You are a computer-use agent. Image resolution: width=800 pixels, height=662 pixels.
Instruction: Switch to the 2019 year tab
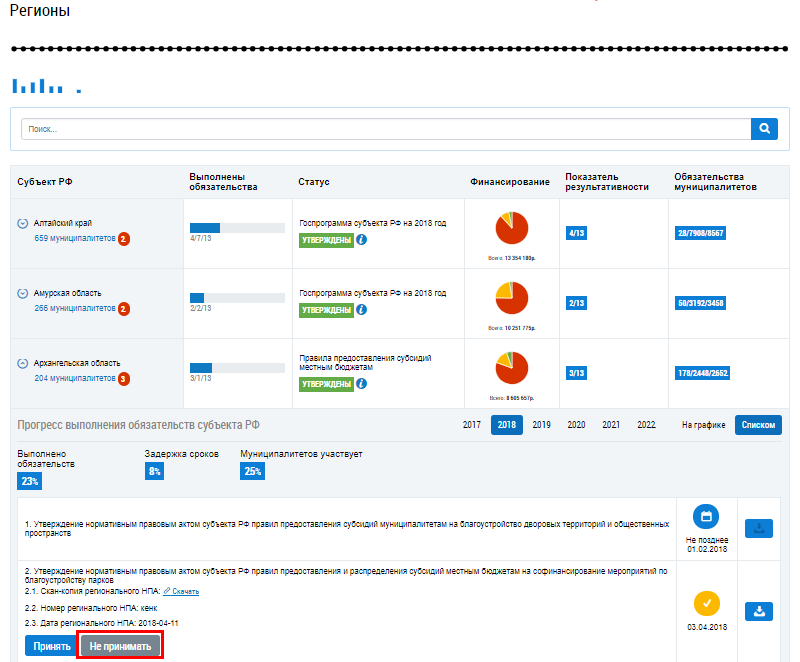coord(541,425)
